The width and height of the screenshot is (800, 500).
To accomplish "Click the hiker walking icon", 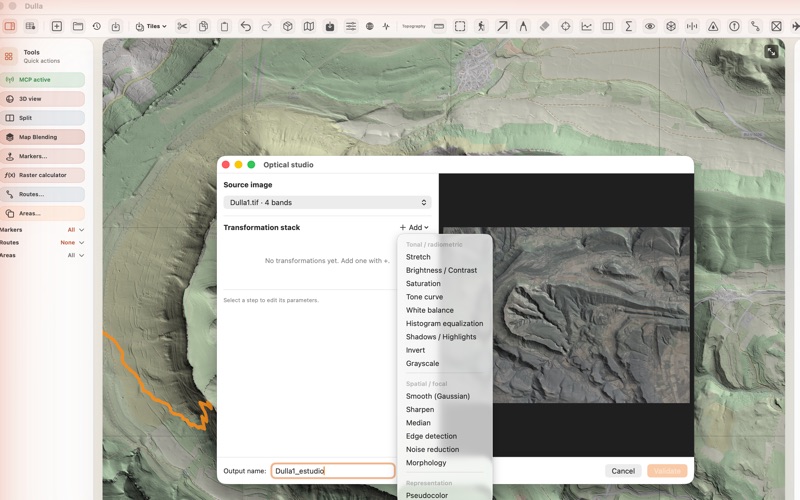I will point(481,26).
